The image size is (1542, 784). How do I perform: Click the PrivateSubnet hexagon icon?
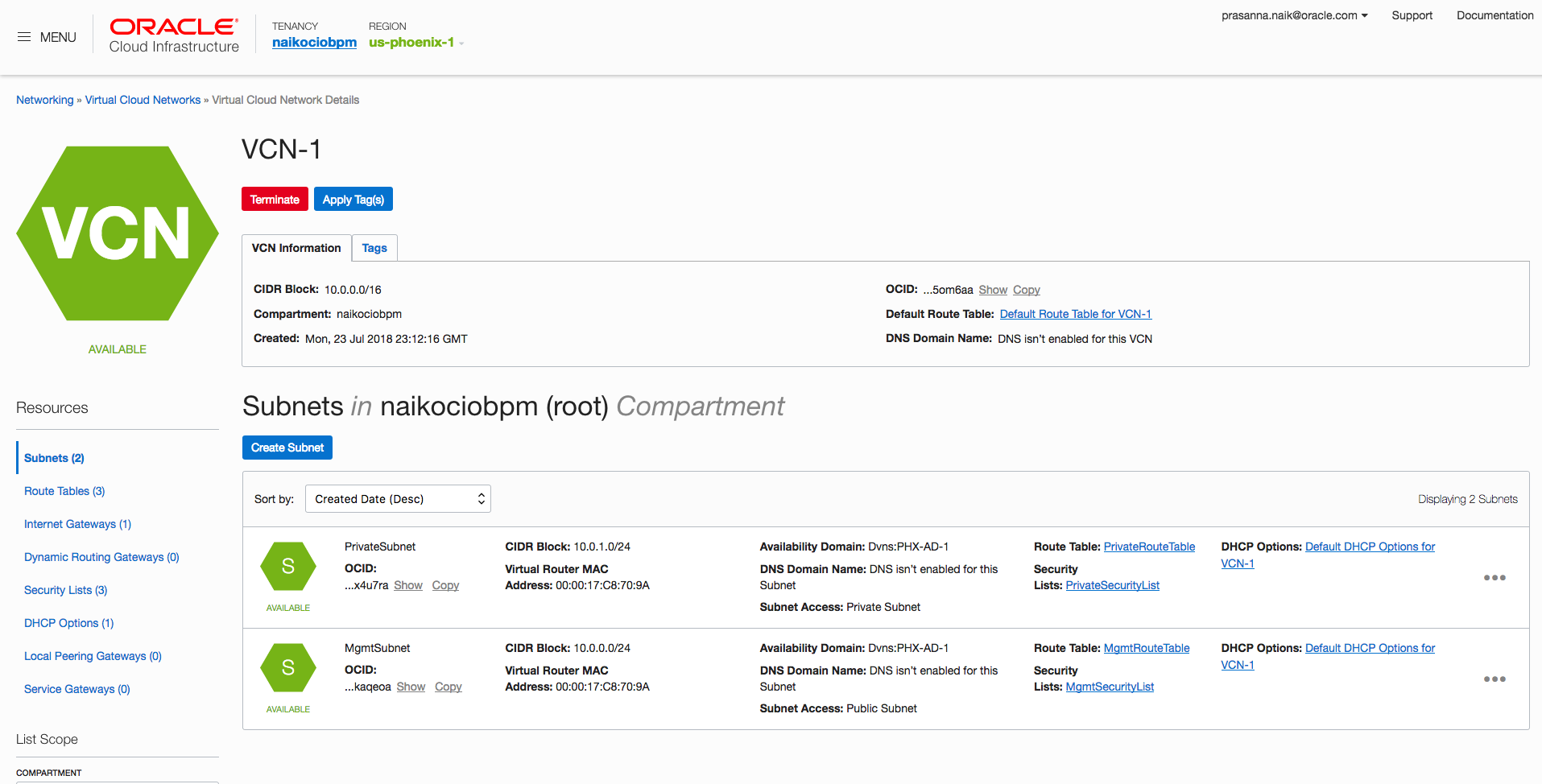tap(288, 567)
